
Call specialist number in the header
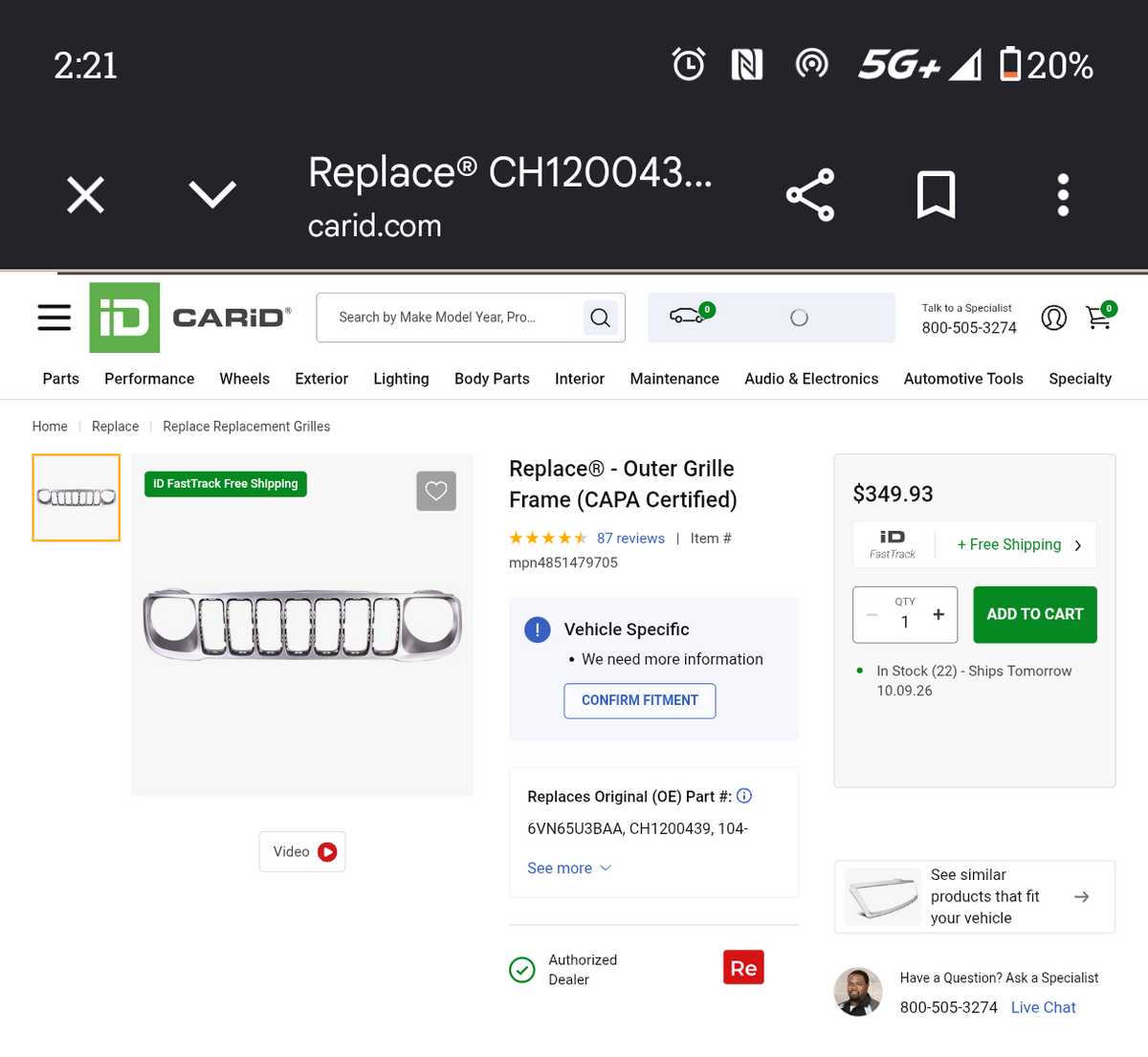(x=969, y=328)
